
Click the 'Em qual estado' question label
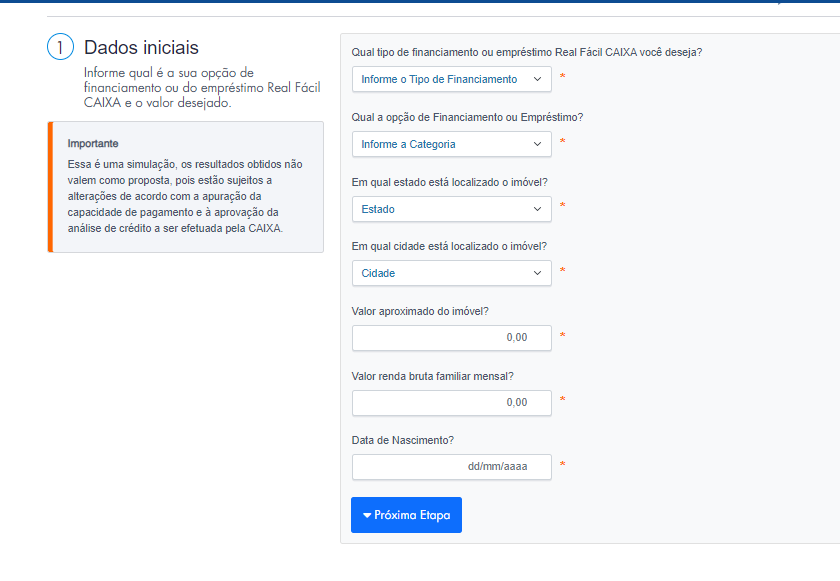(449, 182)
